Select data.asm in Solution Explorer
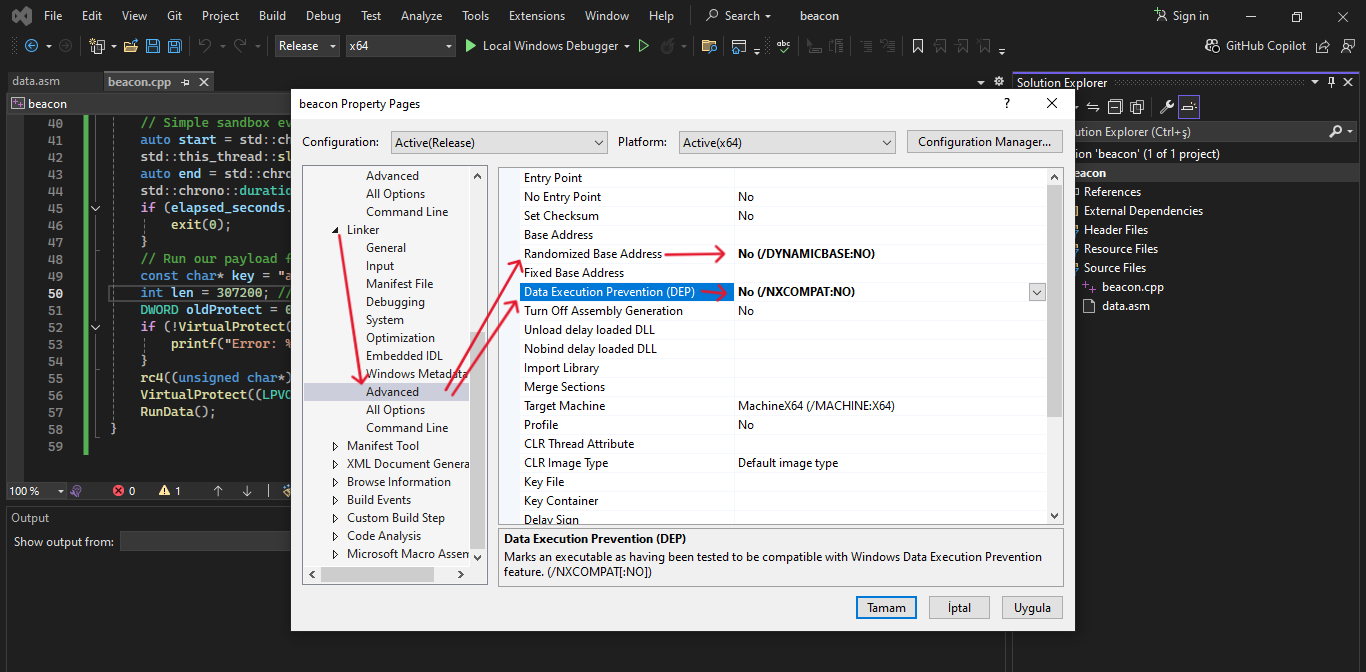Screen dimensions: 1366x672 pyautogui.click(x=1126, y=306)
